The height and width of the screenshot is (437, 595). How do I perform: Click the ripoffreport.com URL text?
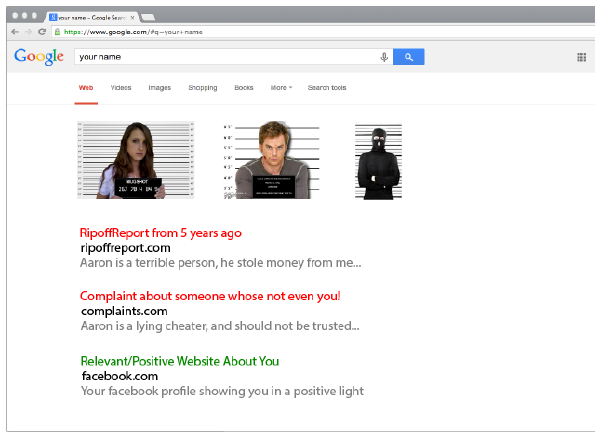(x=126, y=248)
